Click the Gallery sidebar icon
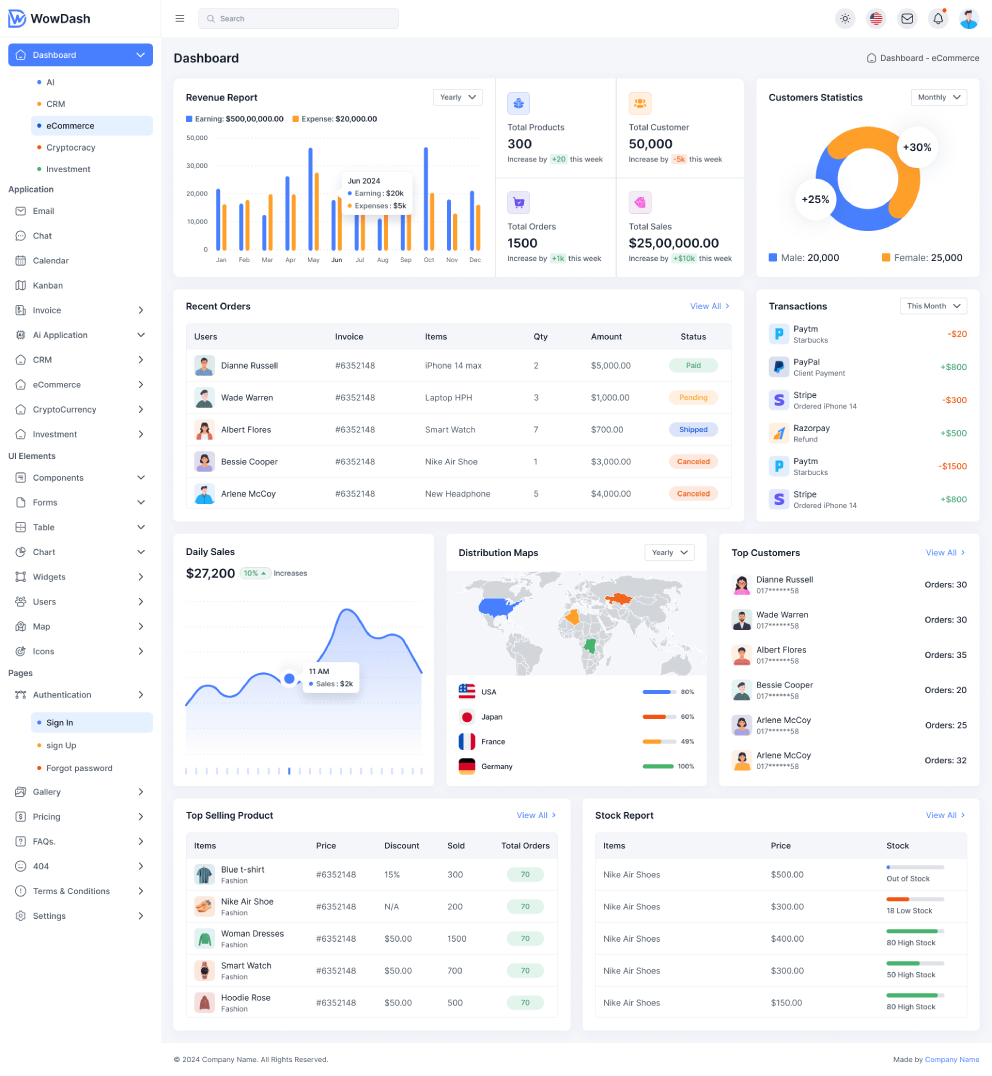Viewport: 992px width, 1076px height. tap(21, 792)
